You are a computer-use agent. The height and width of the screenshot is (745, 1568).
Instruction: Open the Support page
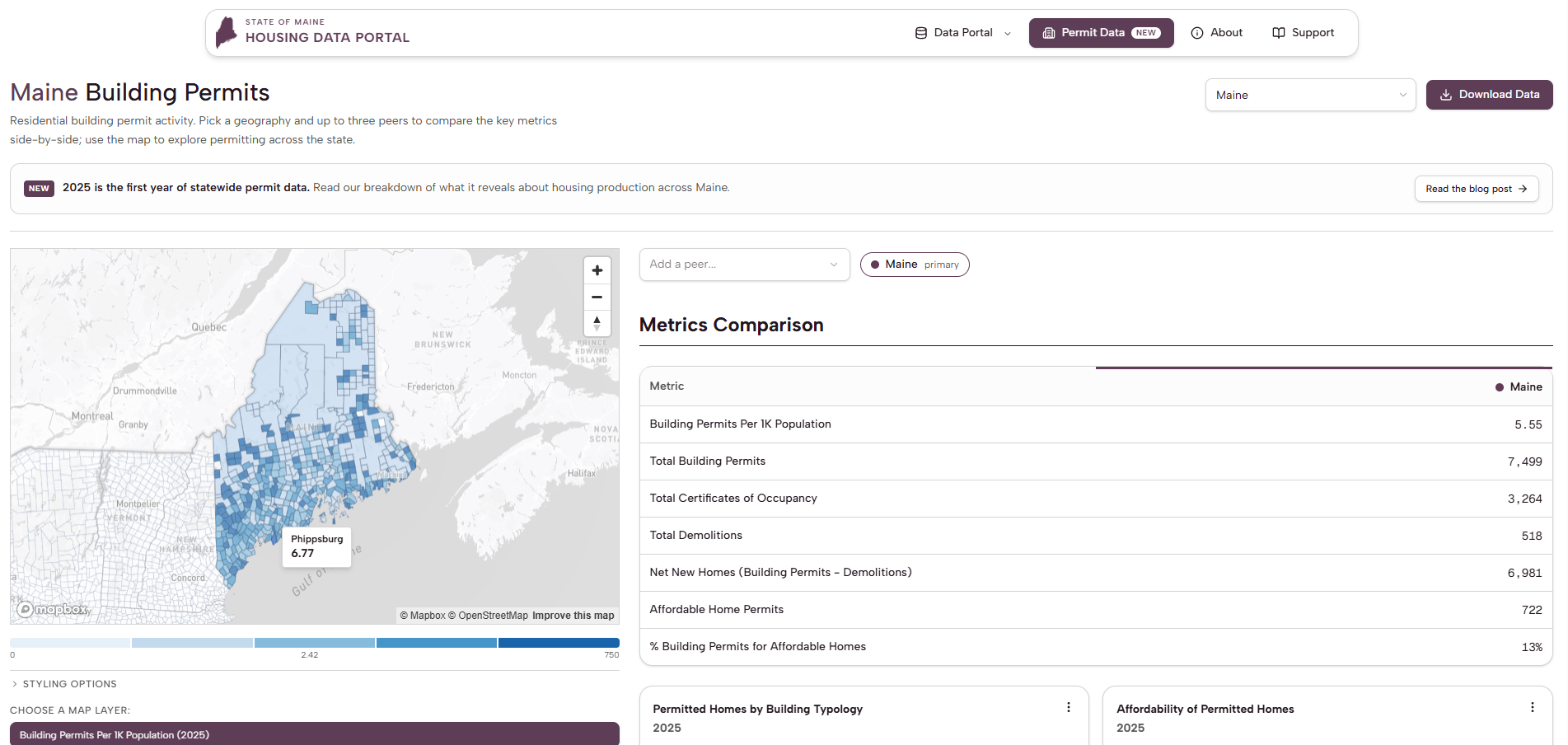tap(1303, 33)
